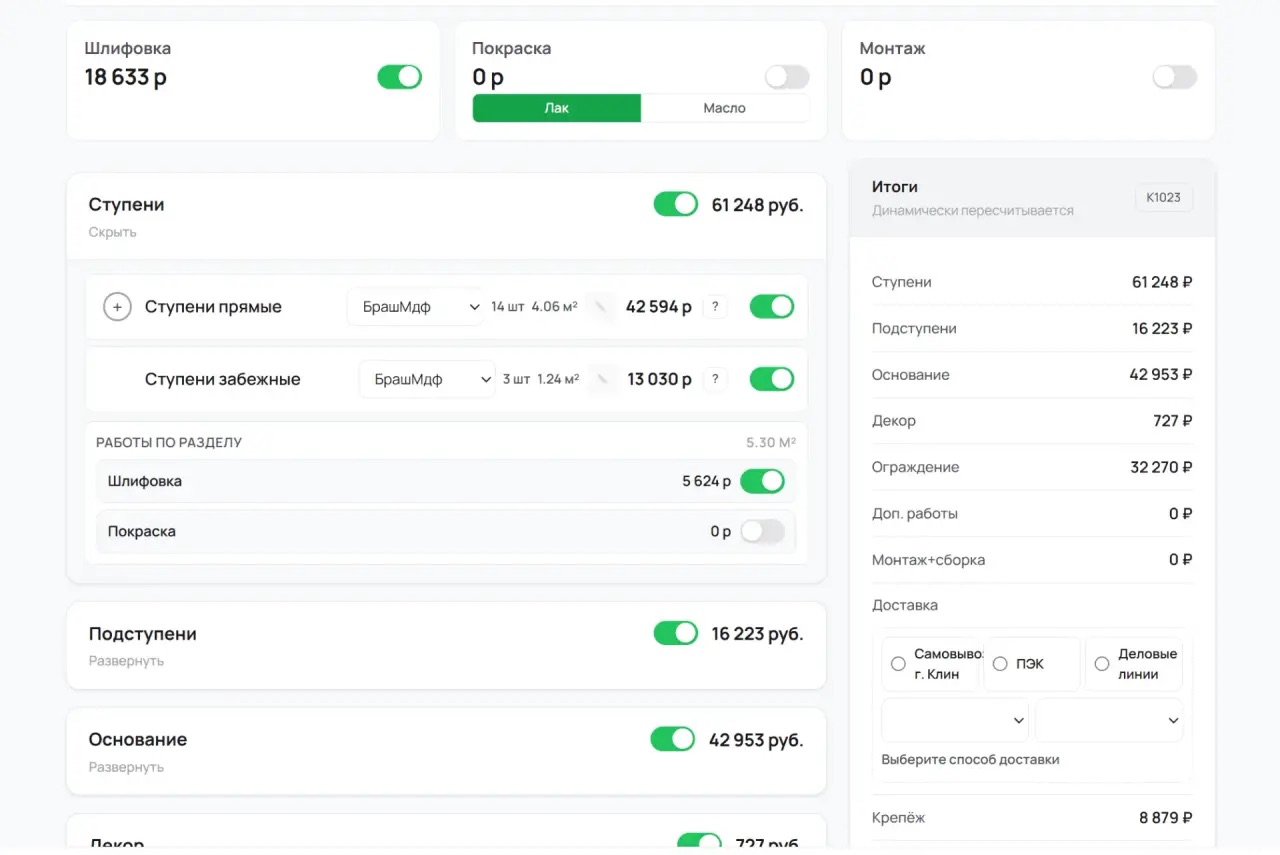Viewport: 1280px width, 855px height.
Task: Click the 18 633 р grinding total
Action: click(x=126, y=77)
